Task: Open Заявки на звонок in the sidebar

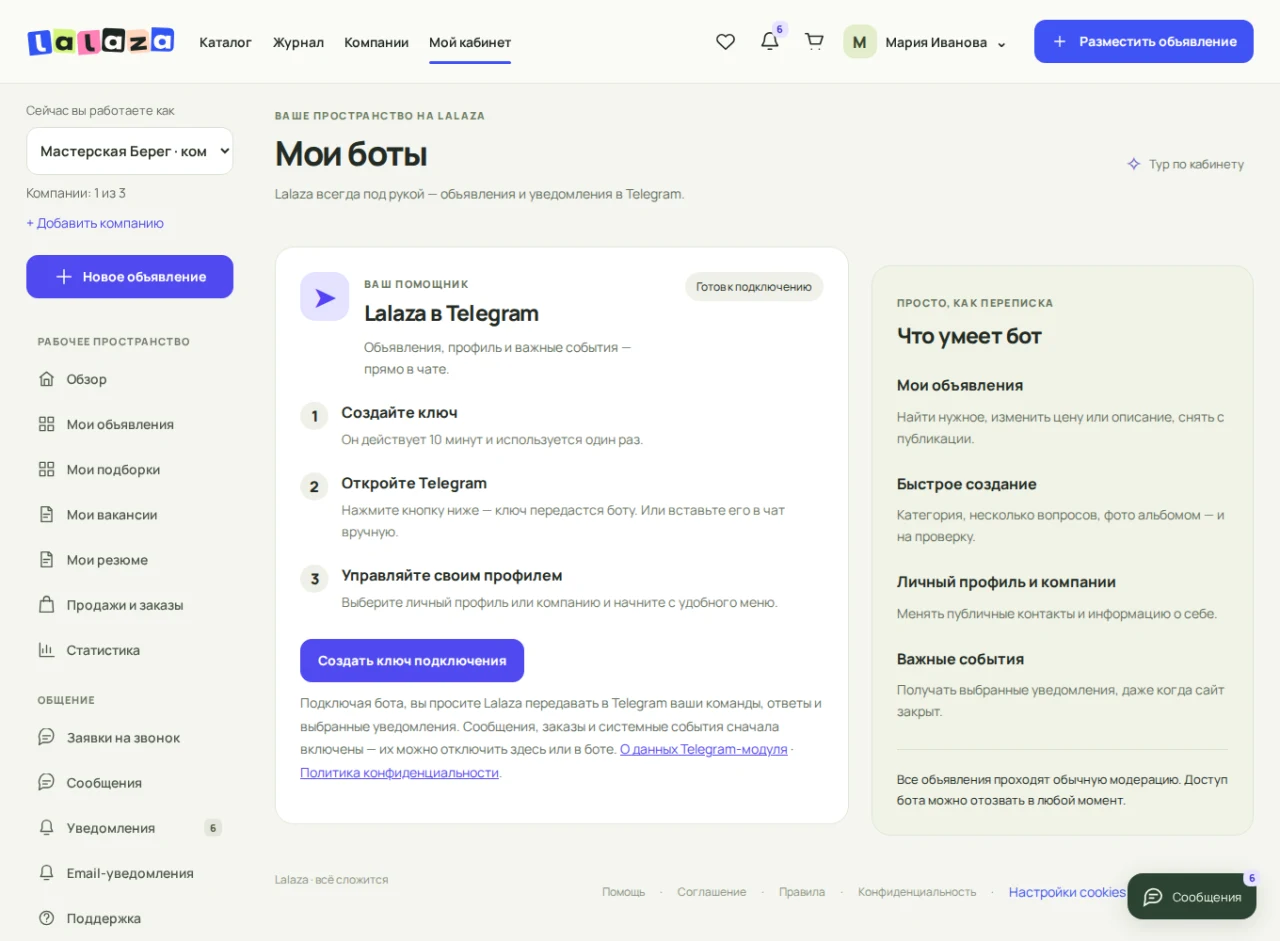Action: [130, 737]
